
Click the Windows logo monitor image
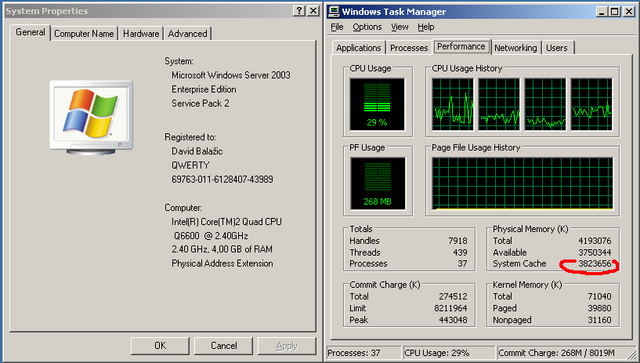click(91, 117)
